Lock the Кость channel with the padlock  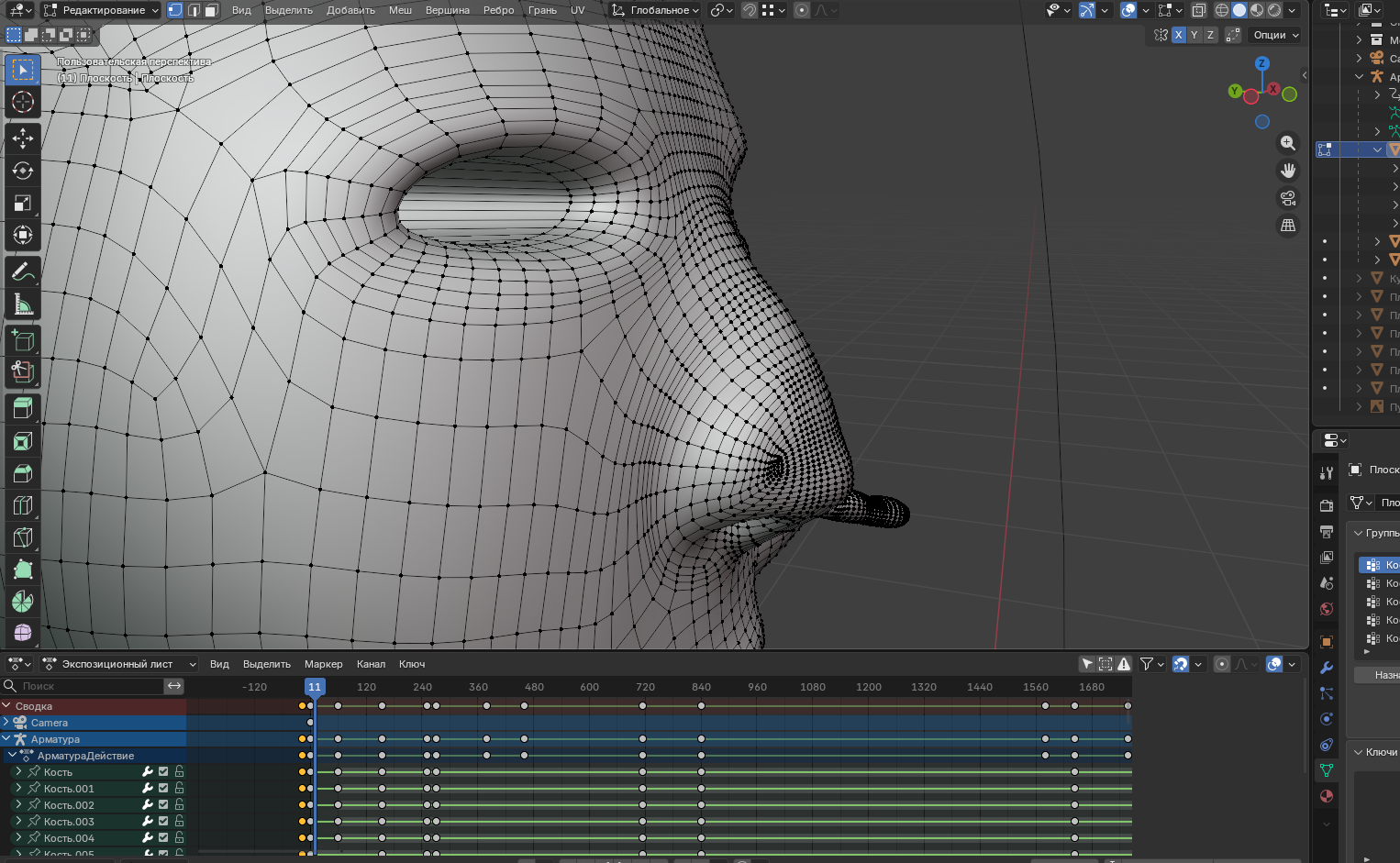coord(179,772)
